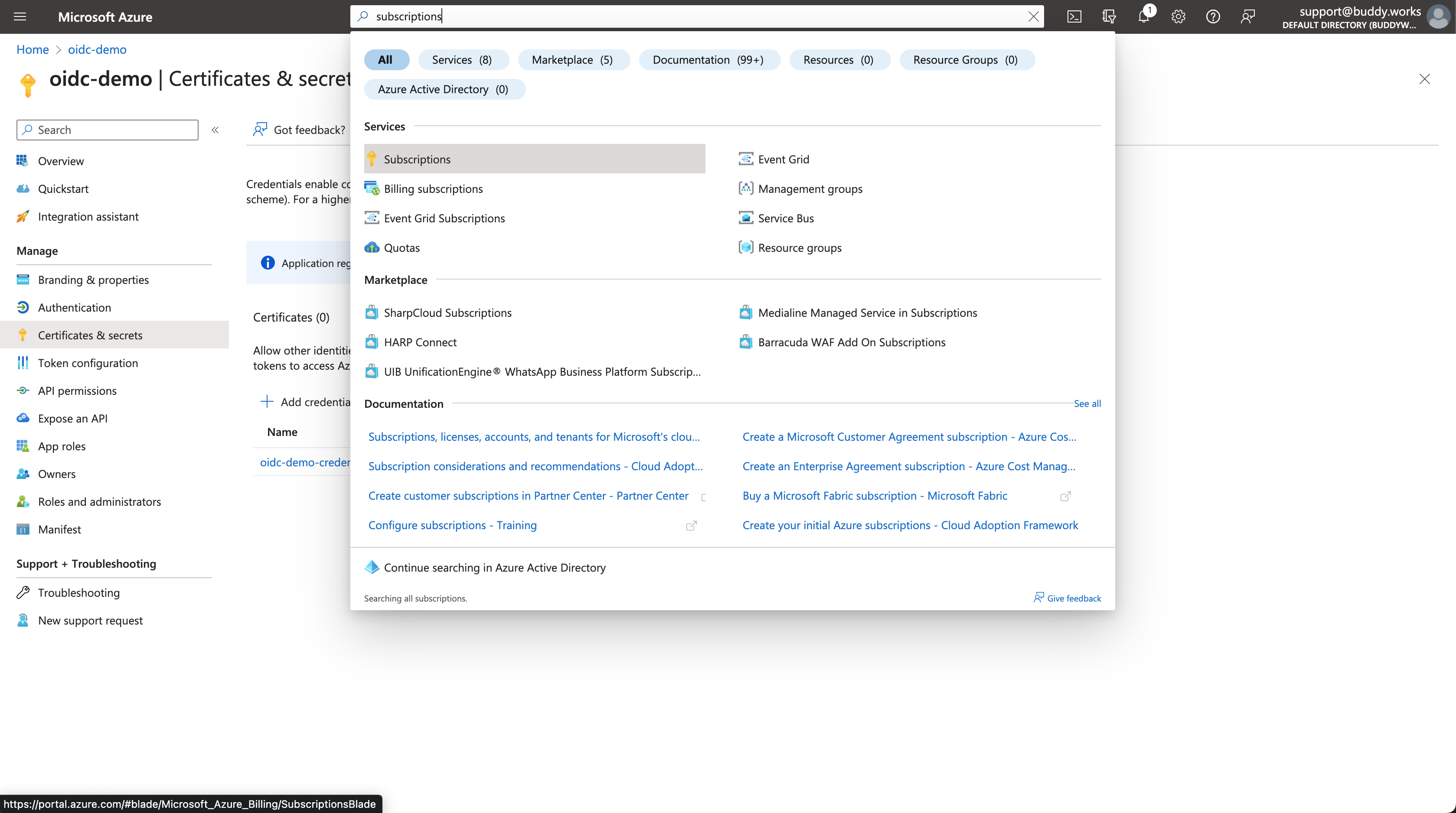
Task: Open the Subscriptions service result
Action: point(535,159)
